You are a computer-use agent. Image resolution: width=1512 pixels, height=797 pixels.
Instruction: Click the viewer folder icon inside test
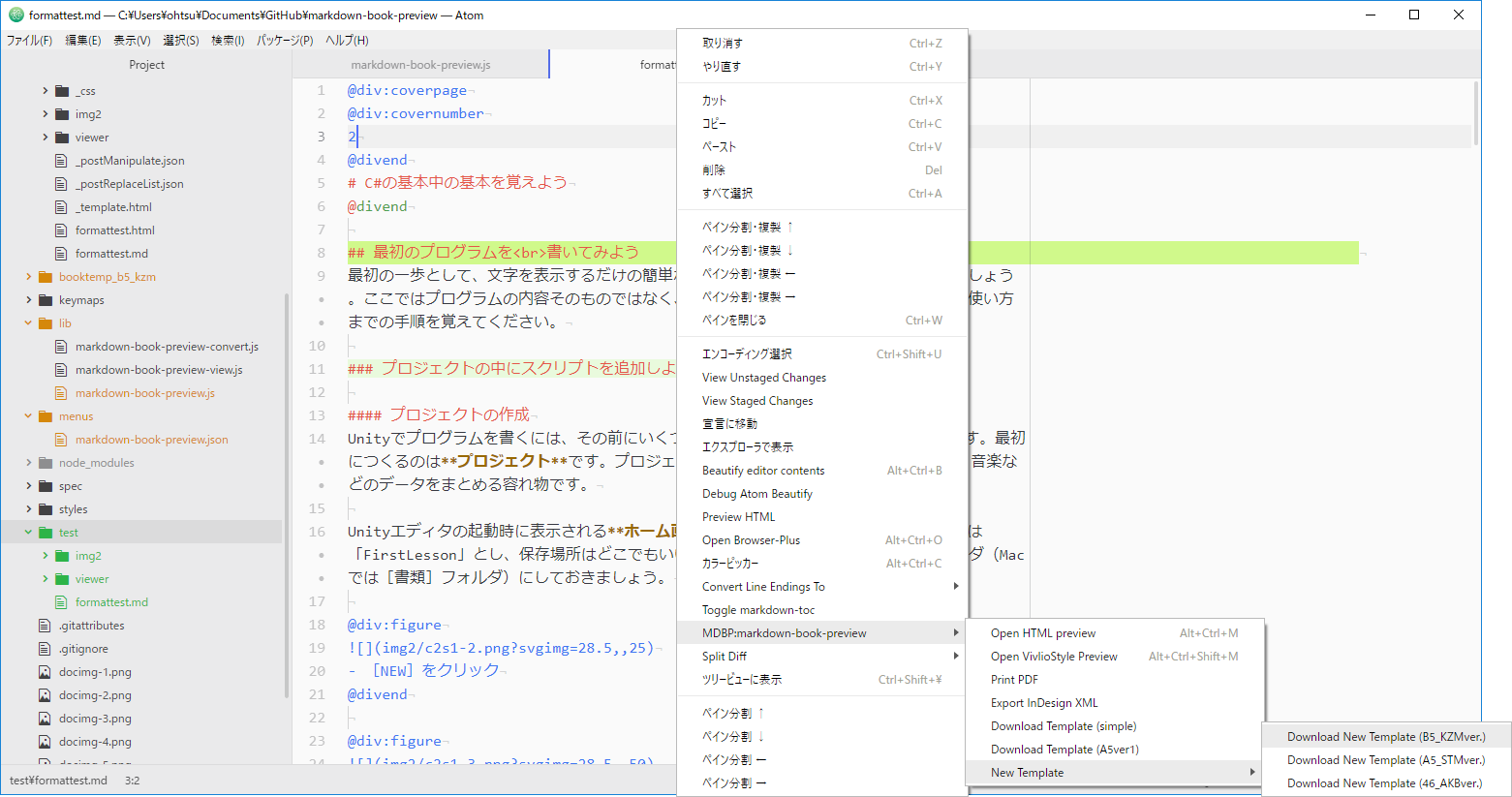(x=61, y=578)
